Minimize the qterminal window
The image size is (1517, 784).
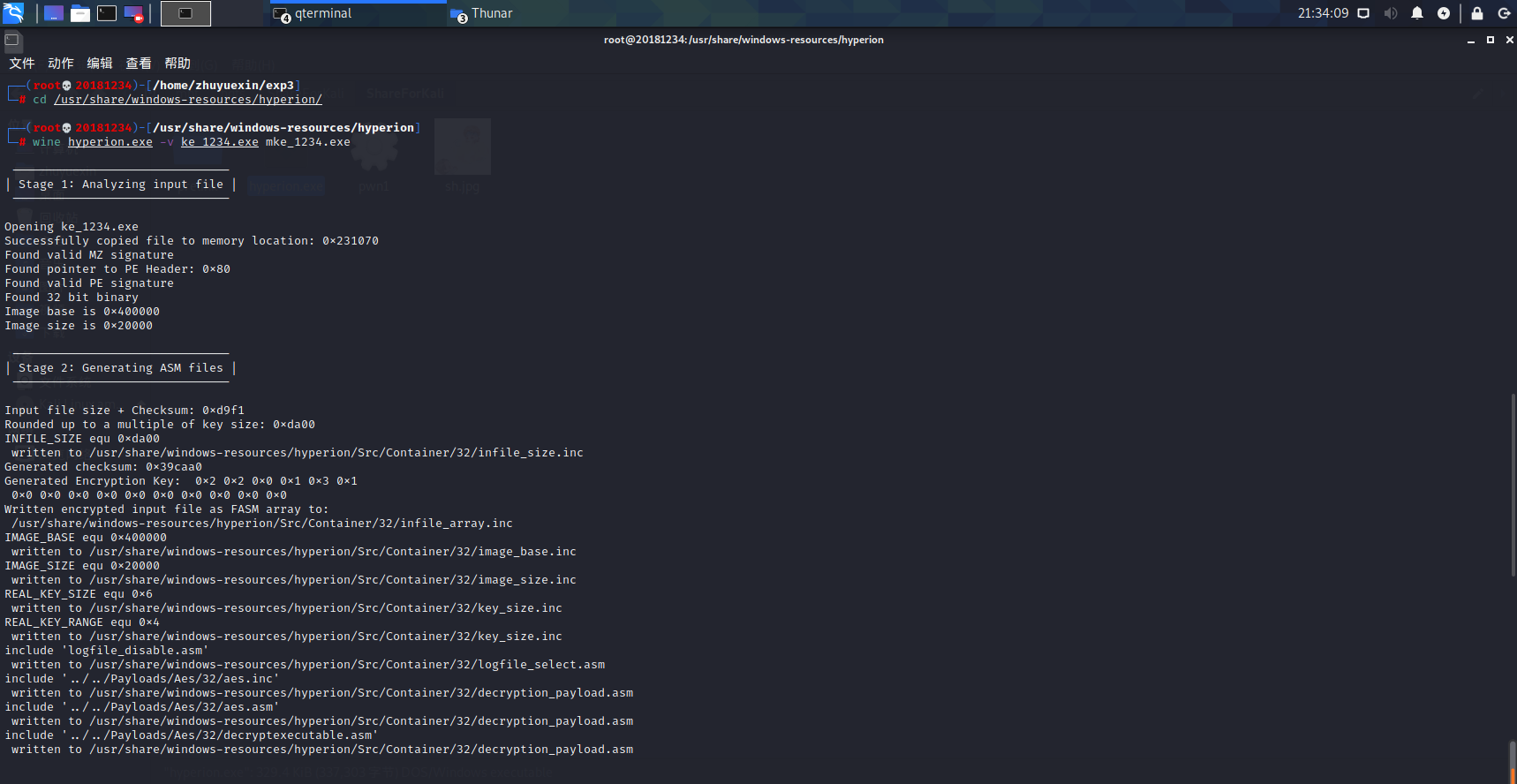coord(1471,40)
